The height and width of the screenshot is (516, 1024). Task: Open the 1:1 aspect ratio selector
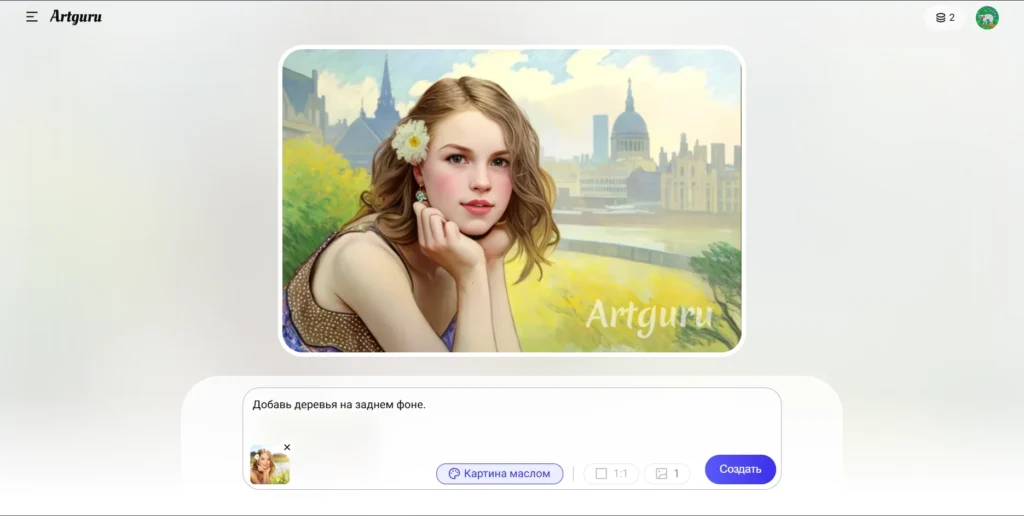tap(611, 474)
